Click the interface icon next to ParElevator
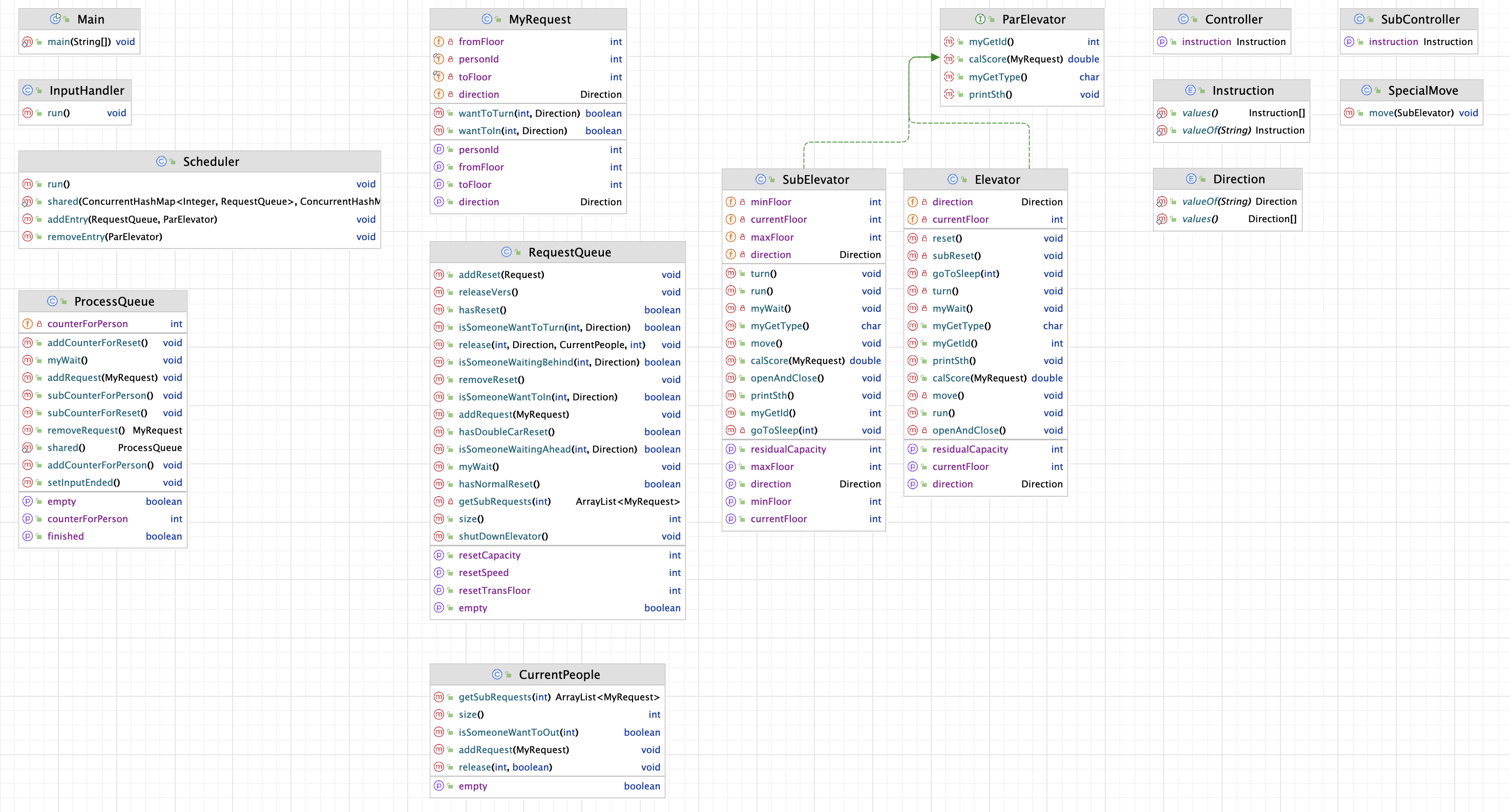 click(980, 19)
